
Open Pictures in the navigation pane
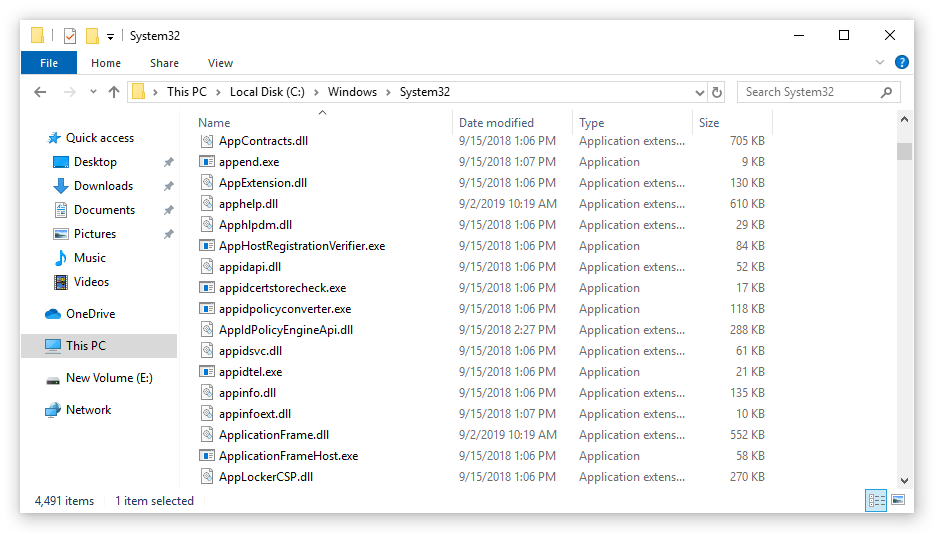point(95,234)
